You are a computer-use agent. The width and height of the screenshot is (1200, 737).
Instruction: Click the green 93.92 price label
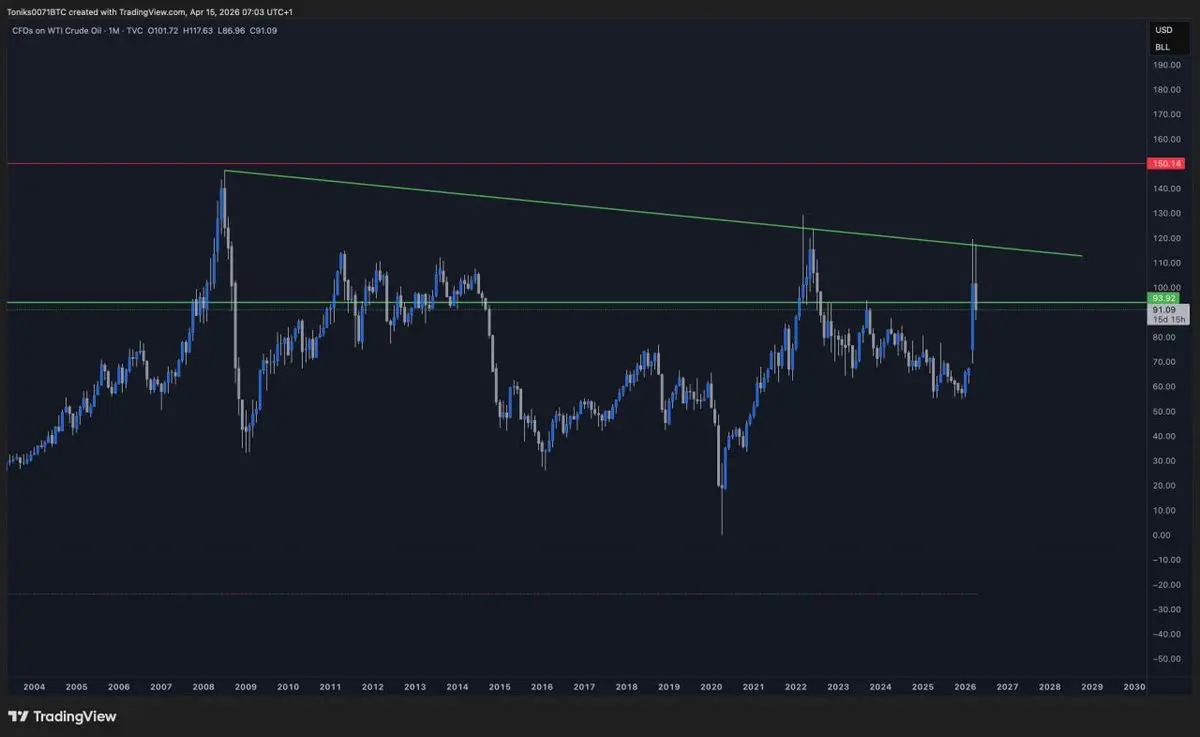click(x=1165, y=298)
